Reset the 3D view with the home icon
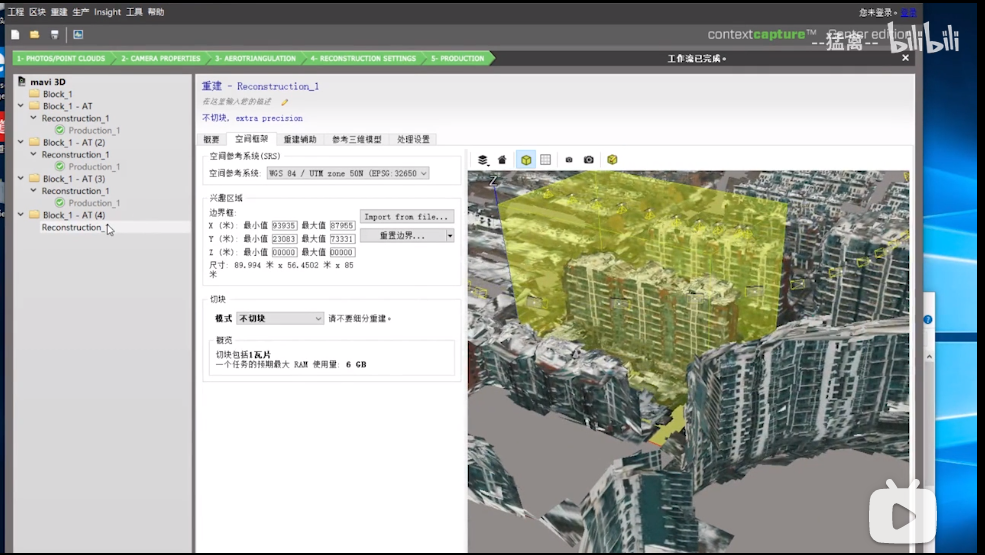Image resolution: width=985 pixels, height=555 pixels. click(x=502, y=160)
